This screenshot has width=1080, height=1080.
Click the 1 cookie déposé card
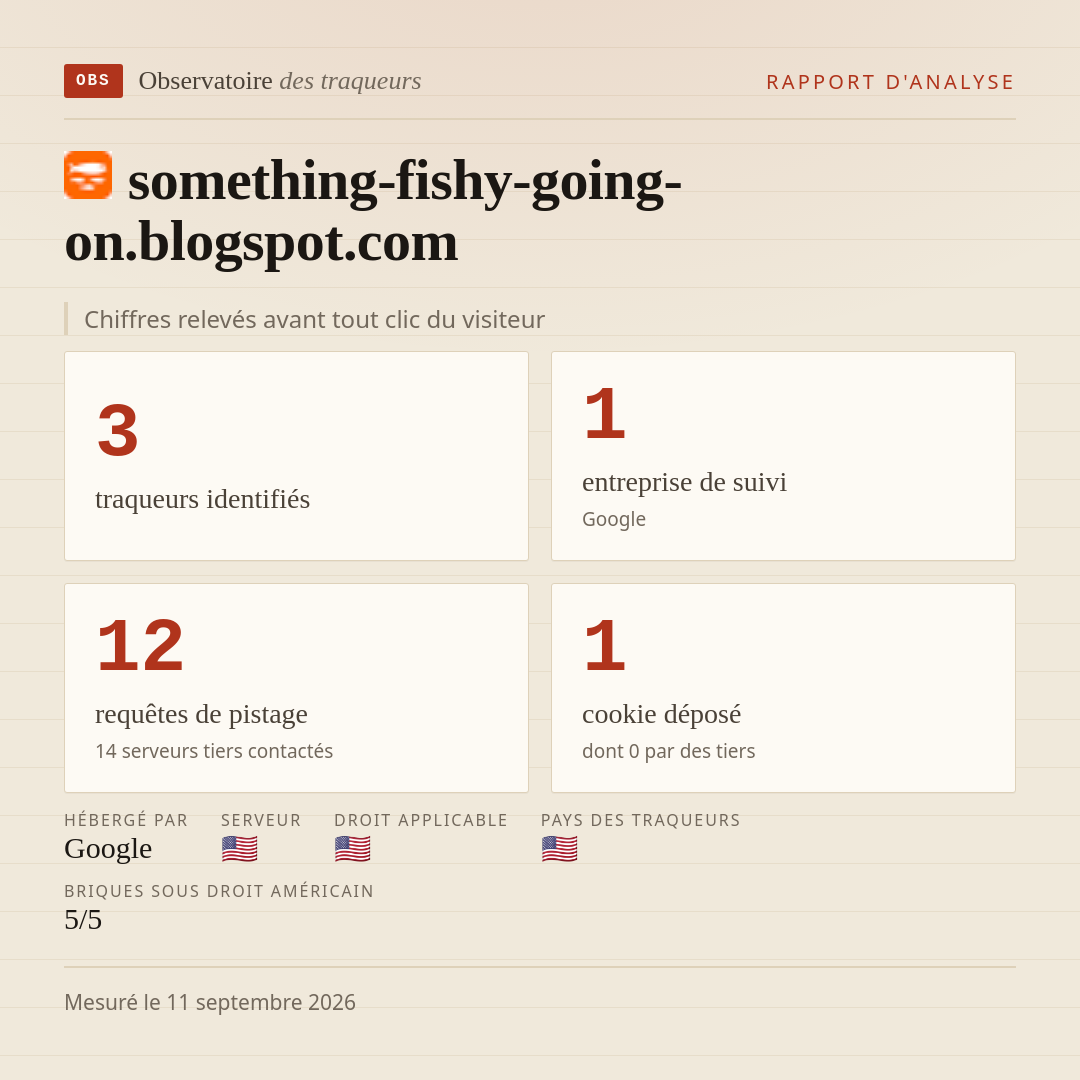coord(783,688)
